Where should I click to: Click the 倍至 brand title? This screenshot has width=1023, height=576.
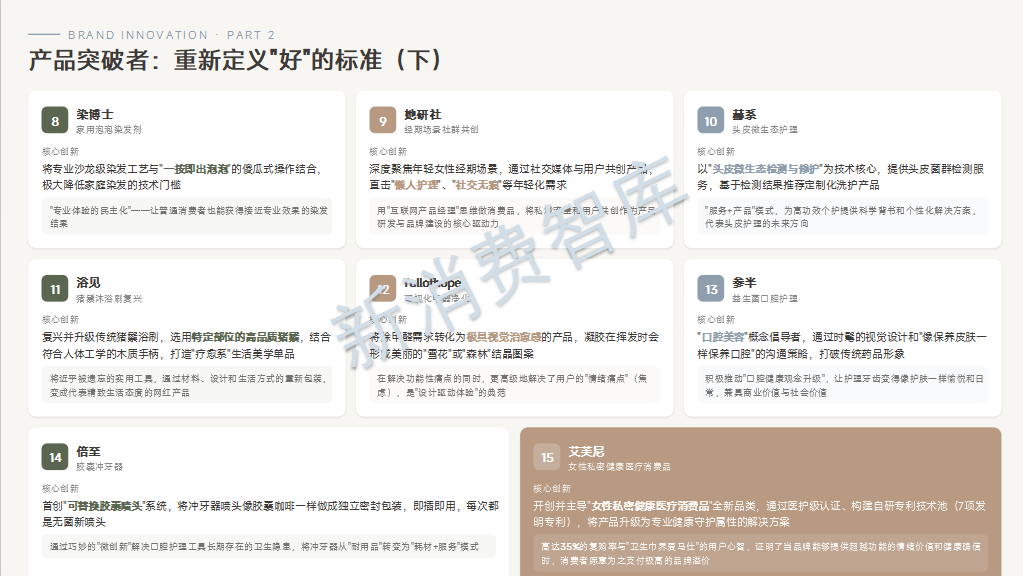point(89,450)
